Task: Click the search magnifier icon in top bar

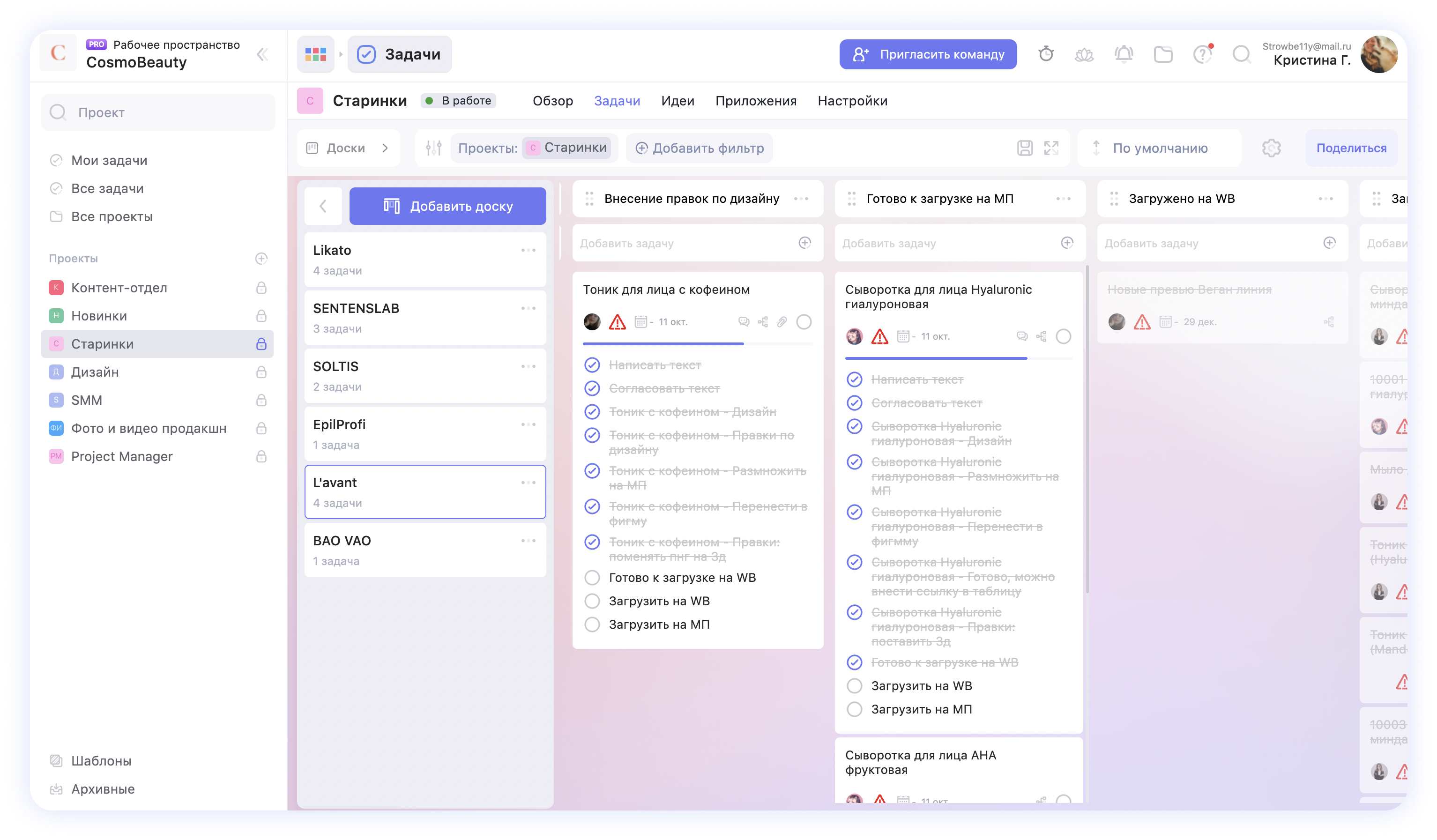Action: [1242, 54]
